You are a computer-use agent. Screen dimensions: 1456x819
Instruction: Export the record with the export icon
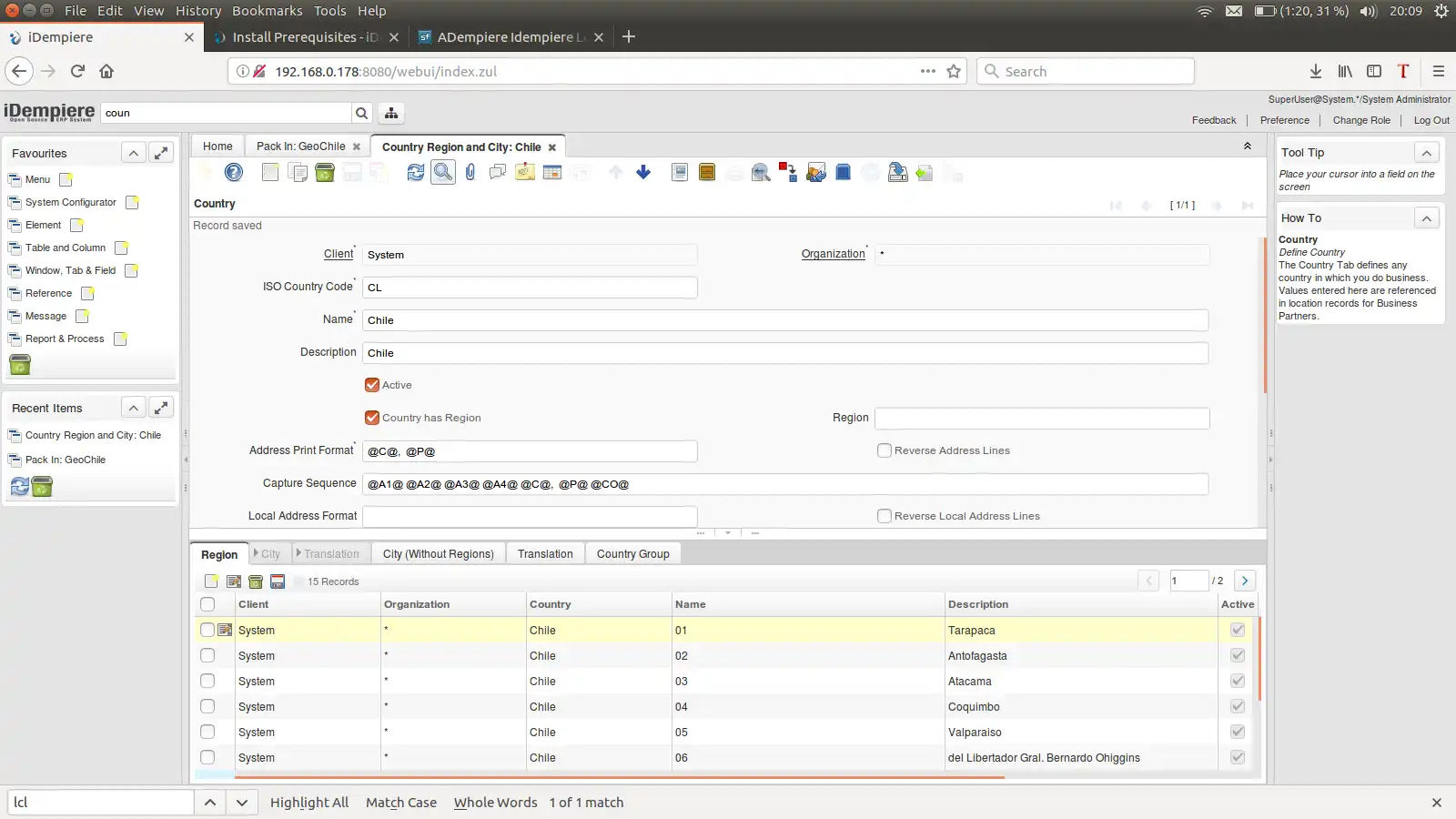point(898,172)
